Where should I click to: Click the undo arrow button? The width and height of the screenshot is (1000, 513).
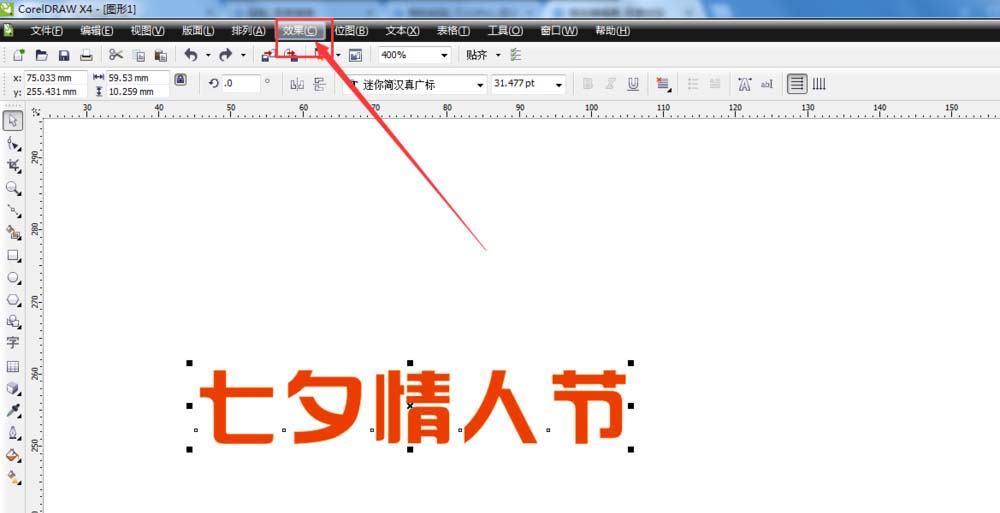click(190, 55)
